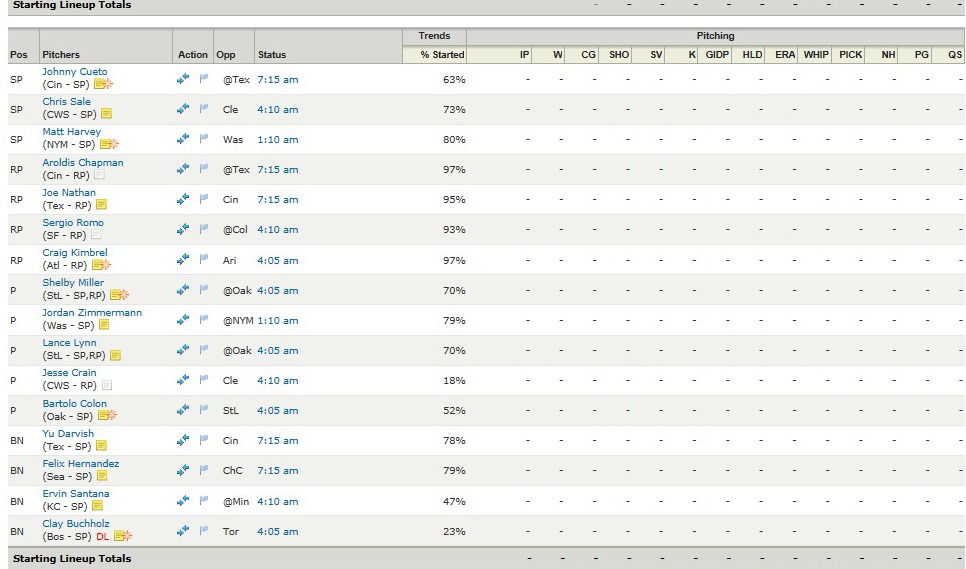Click the move icon for Yu Darvish
This screenshot has height=569, width=966.
click(183, 440)
